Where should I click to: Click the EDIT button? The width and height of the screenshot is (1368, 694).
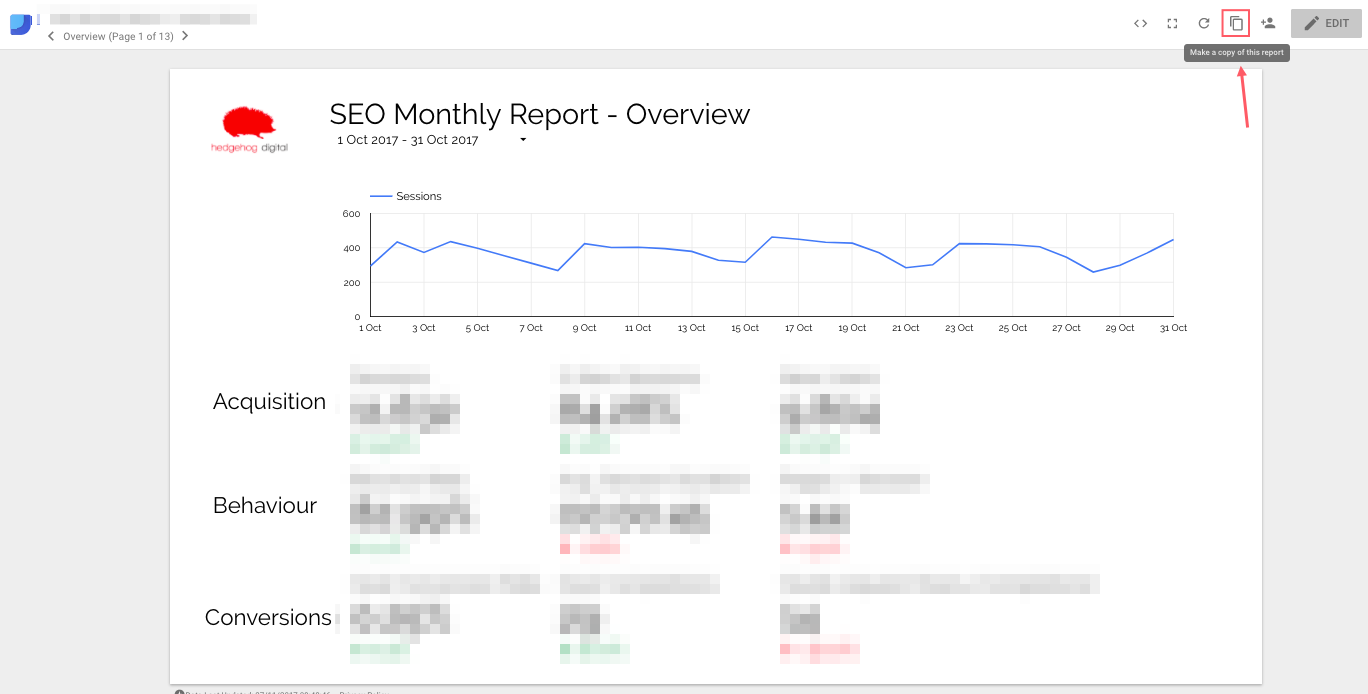pos(1326,23)
